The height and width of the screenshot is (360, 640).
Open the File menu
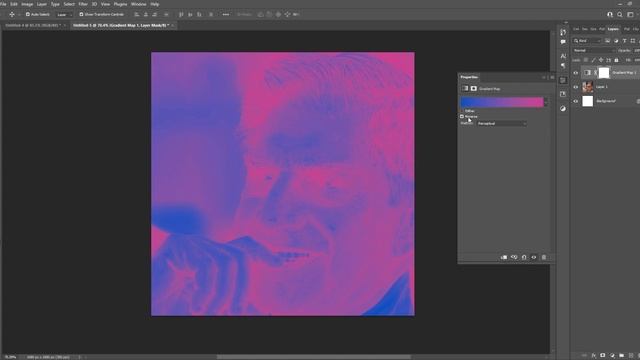[x=3, y=4]
